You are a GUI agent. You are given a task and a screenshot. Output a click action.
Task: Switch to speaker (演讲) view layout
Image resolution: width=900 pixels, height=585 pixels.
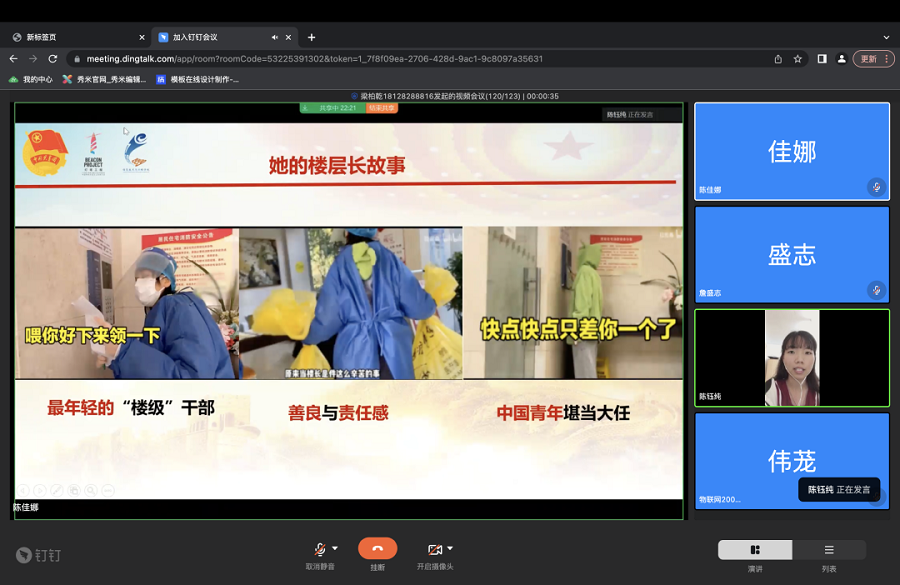(x=755, y=550)
